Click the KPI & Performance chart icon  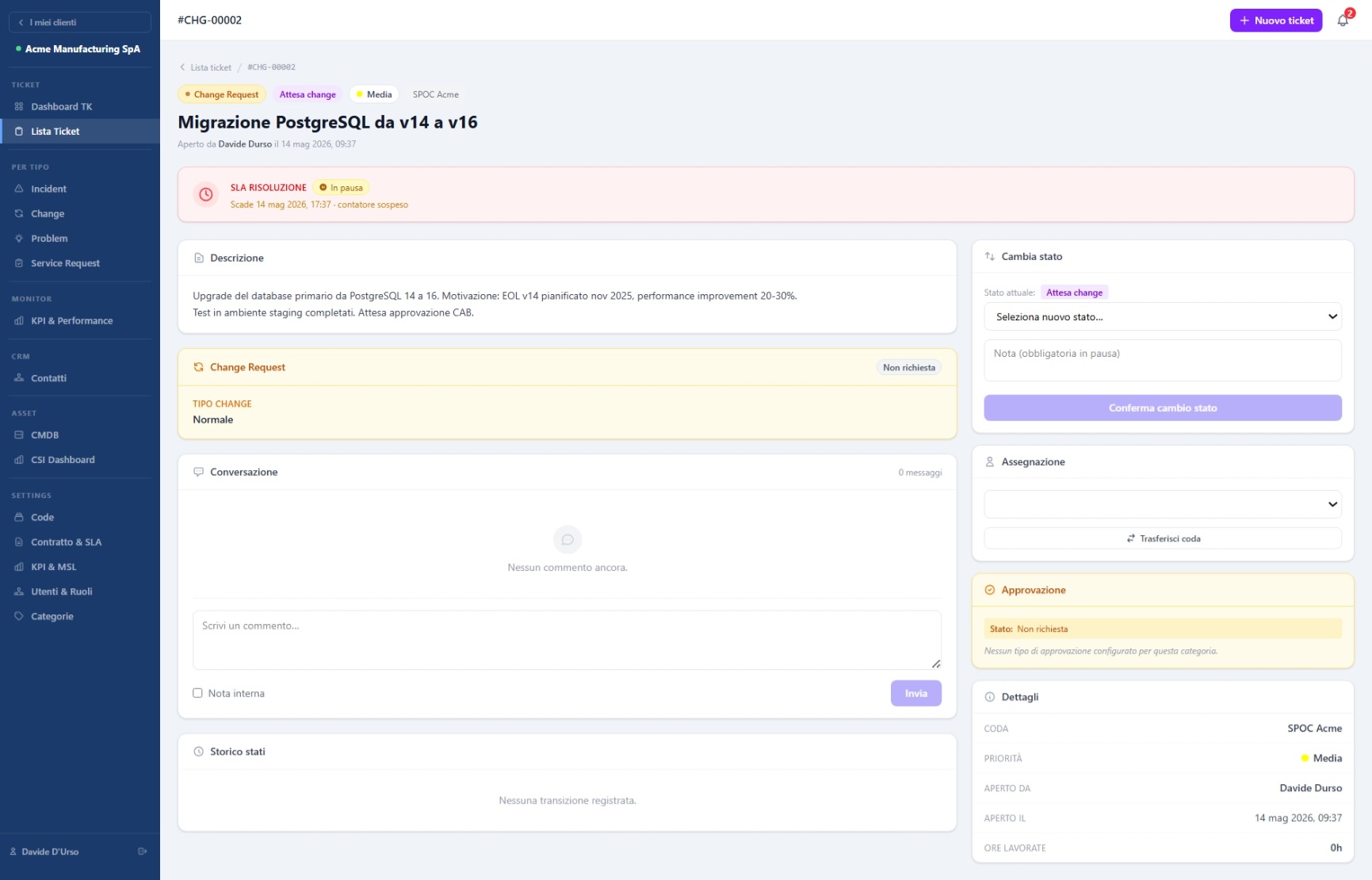[x=19, y=320]
